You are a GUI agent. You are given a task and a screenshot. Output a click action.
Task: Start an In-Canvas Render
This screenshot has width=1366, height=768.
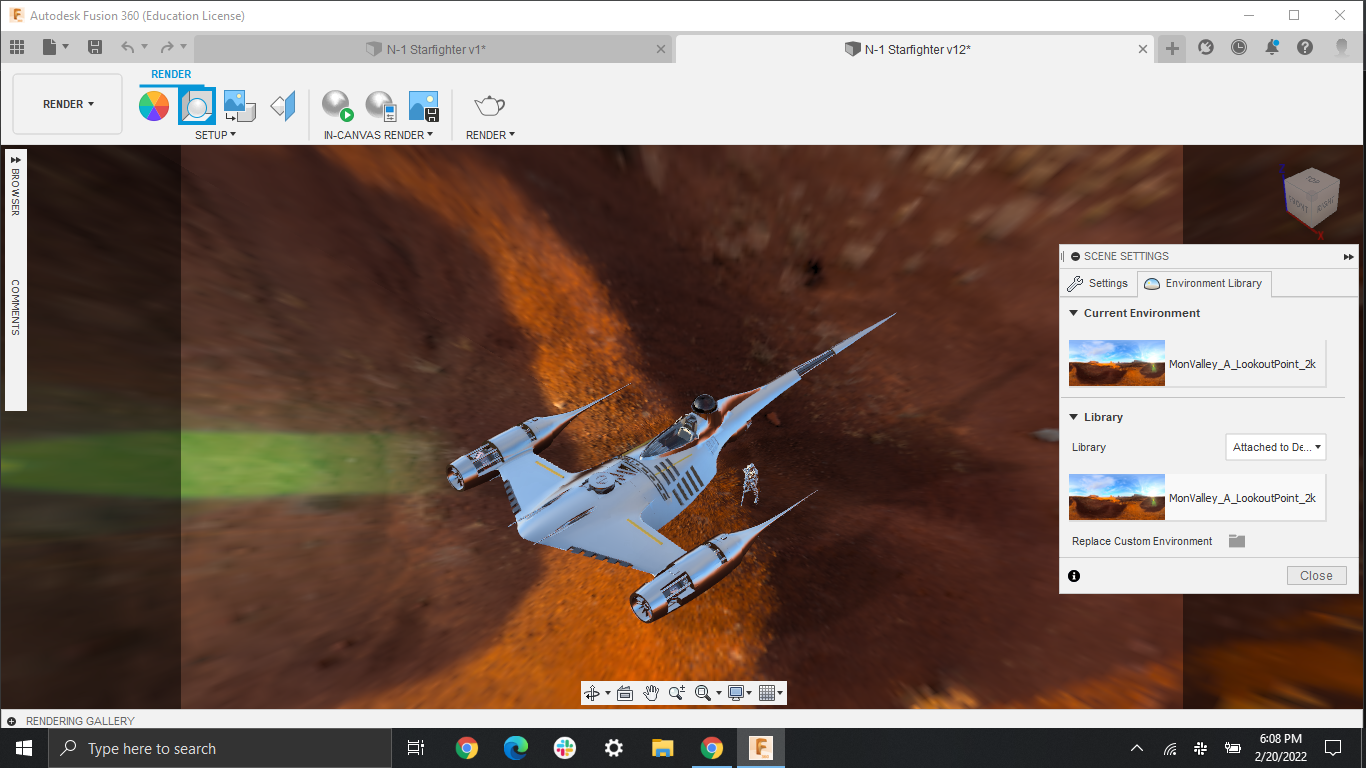coord(336,105)
